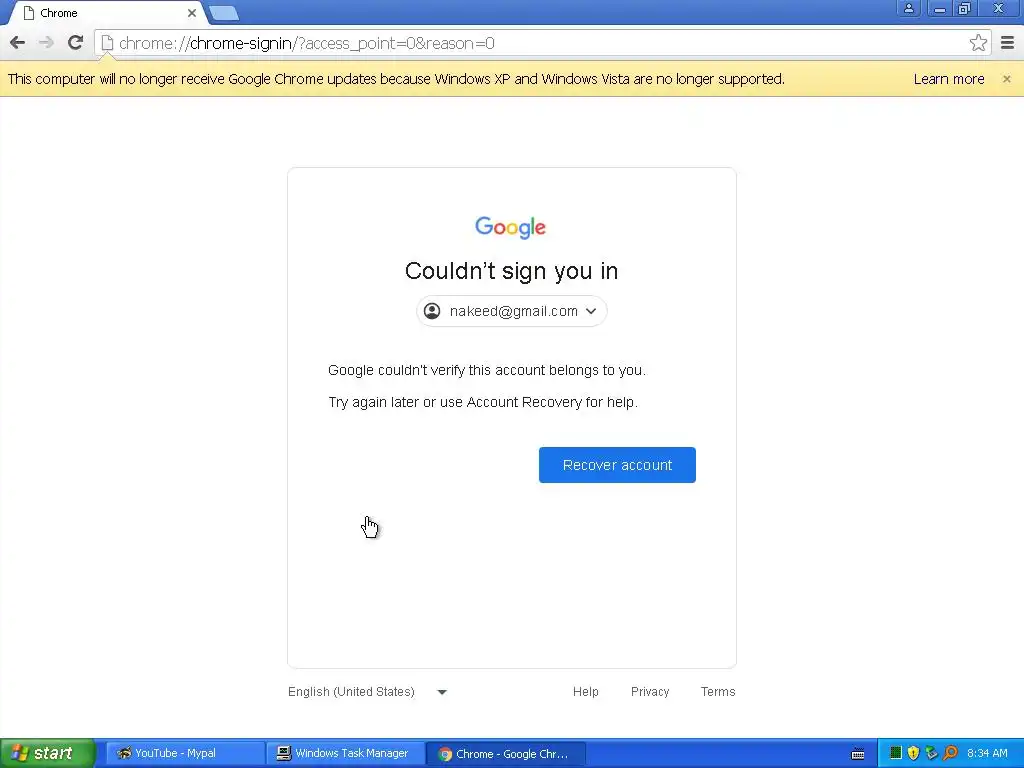Restore down the Chrome window

pyautogui.click(x=965, y=8)
